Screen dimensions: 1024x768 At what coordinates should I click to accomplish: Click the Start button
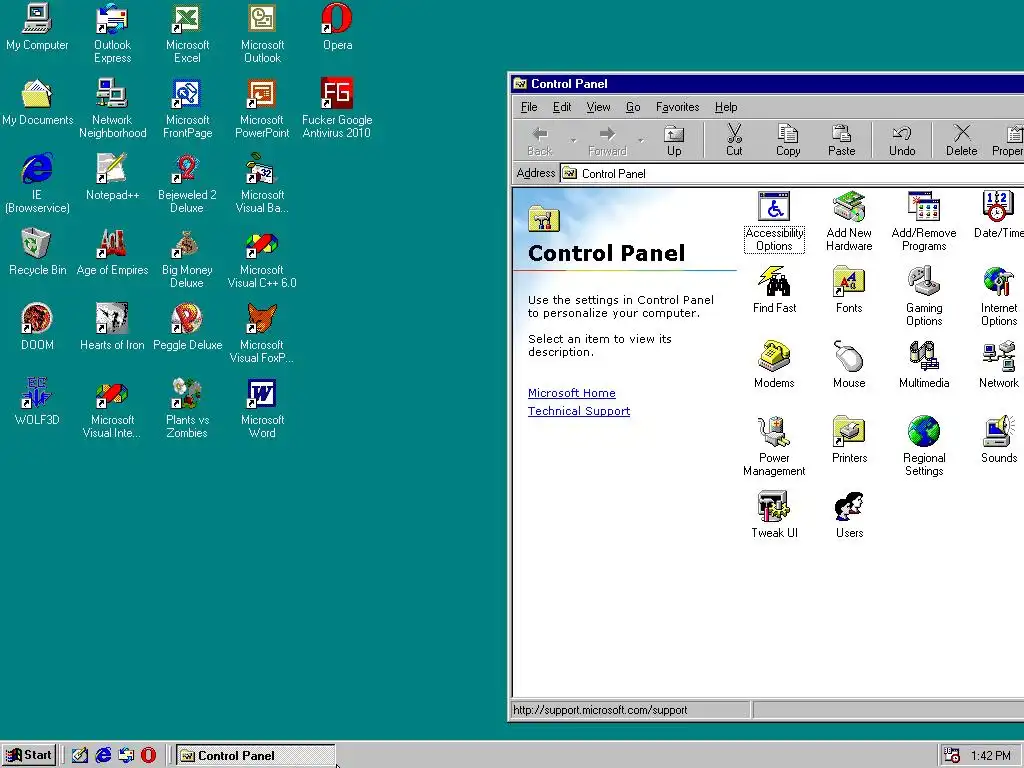point(29,755)
